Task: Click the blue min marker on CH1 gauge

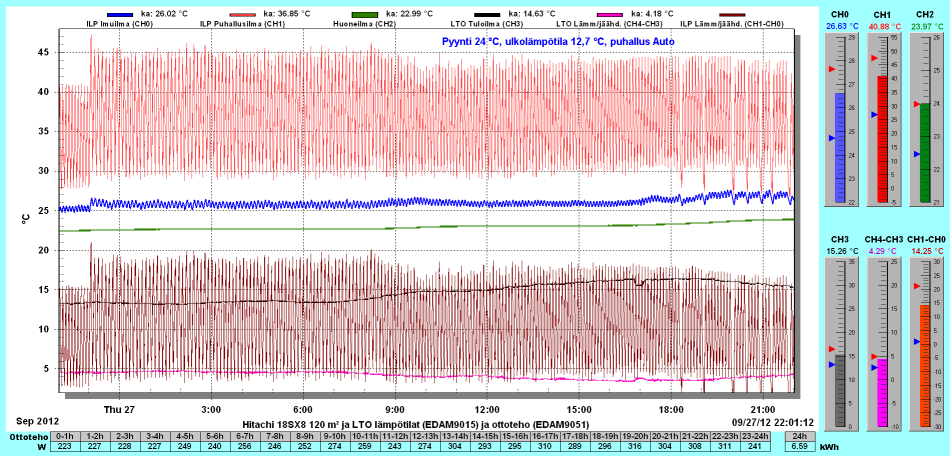Action: click(872, 115)
